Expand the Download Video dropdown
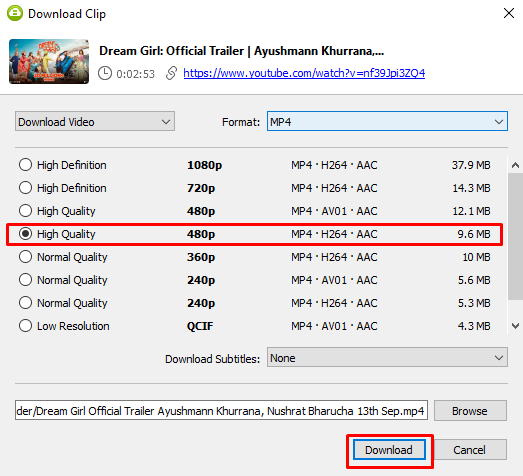The width and height of the screenshot is (523, 476). (x=95, y=121)
